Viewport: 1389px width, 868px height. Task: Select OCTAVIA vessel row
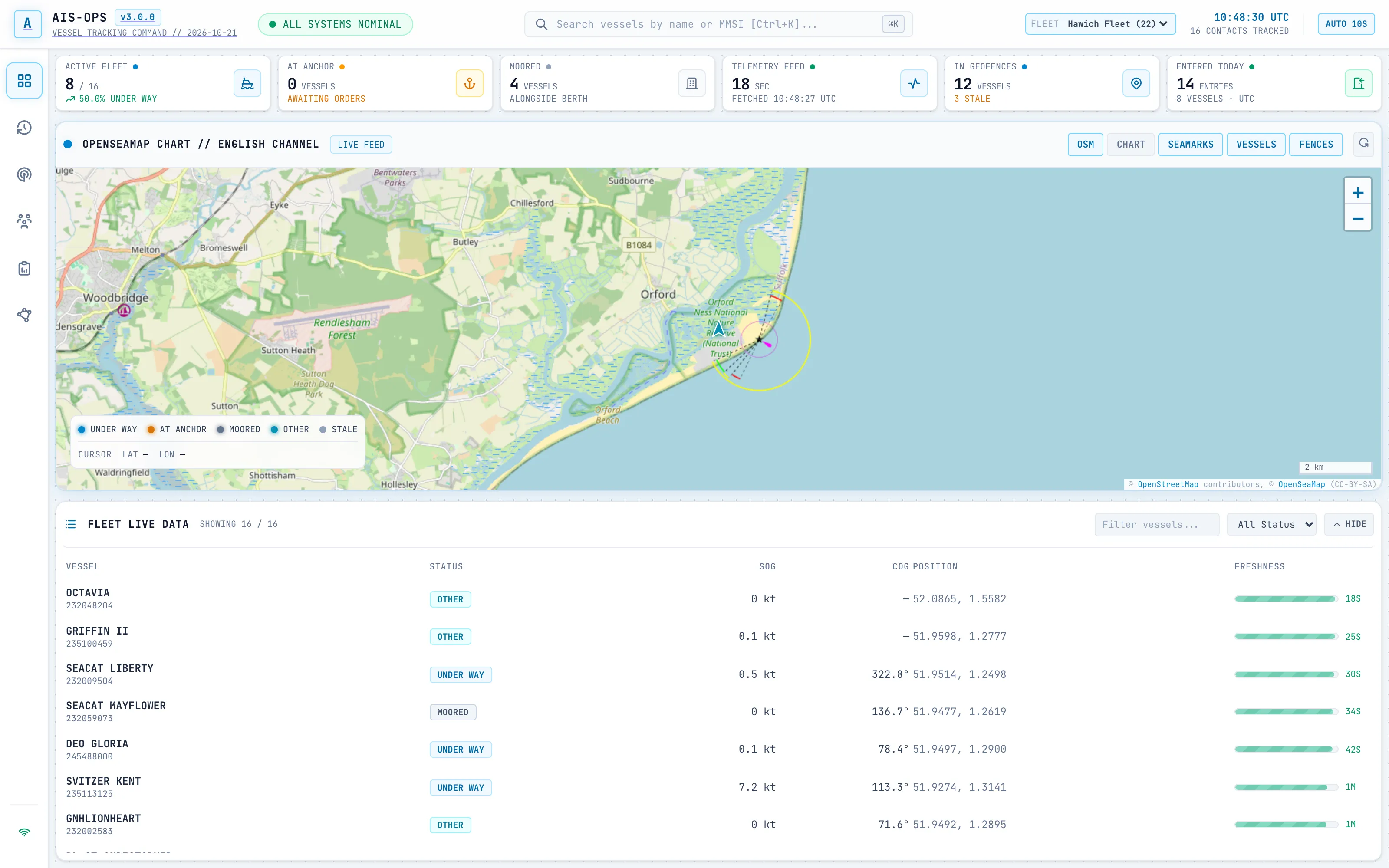pos(719,599)
